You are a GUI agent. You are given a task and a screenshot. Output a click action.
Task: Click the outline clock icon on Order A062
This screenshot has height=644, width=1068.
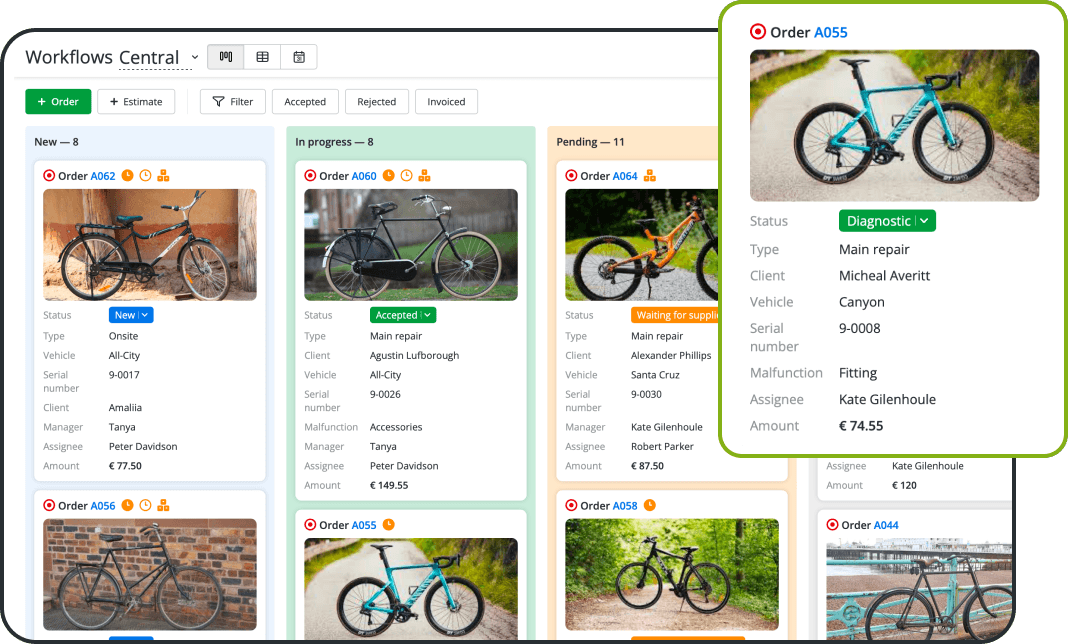pyautogui.click(x=145, y=176)
